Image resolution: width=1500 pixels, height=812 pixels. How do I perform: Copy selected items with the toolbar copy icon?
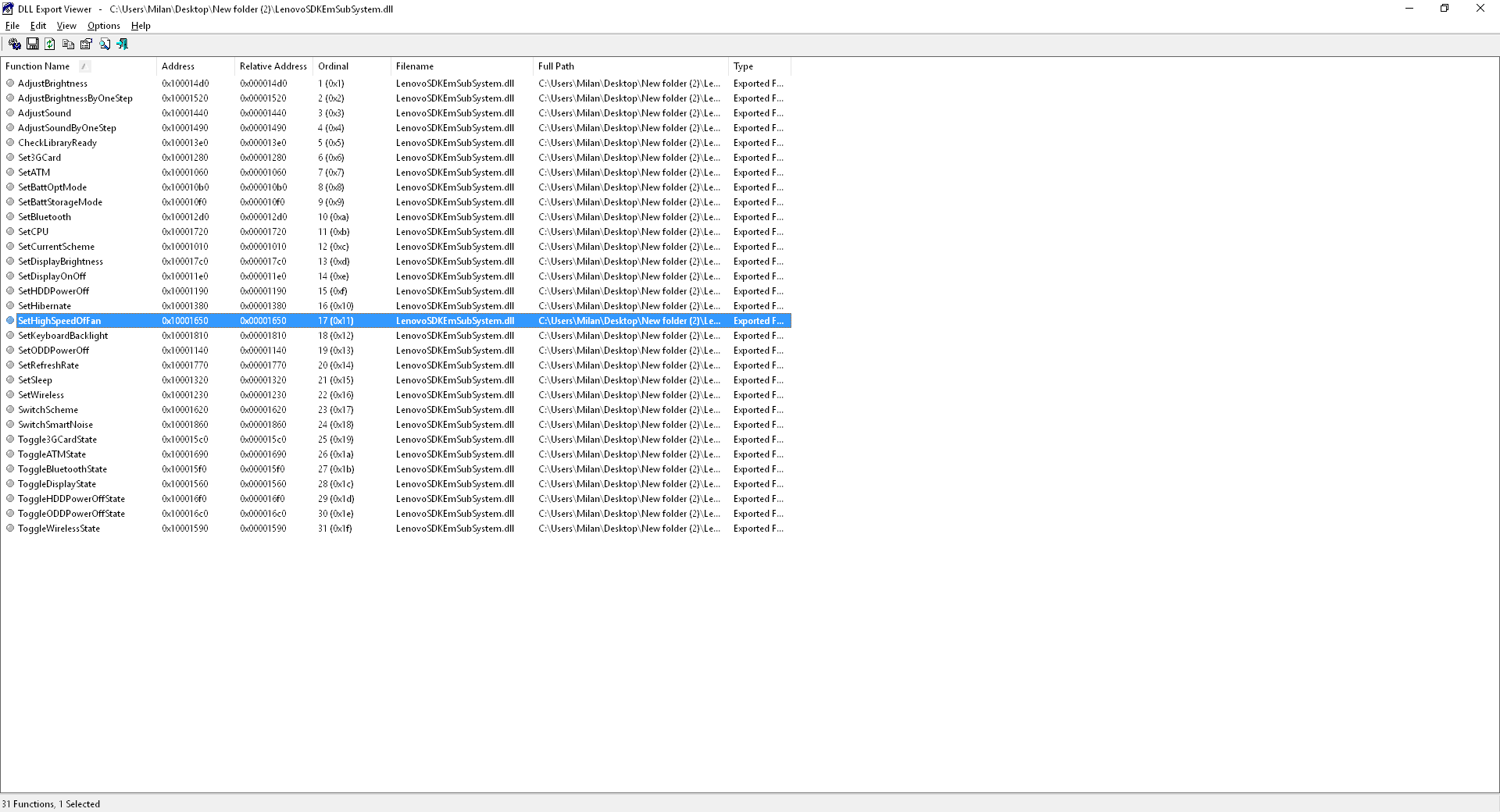click(x=68, y=45)
